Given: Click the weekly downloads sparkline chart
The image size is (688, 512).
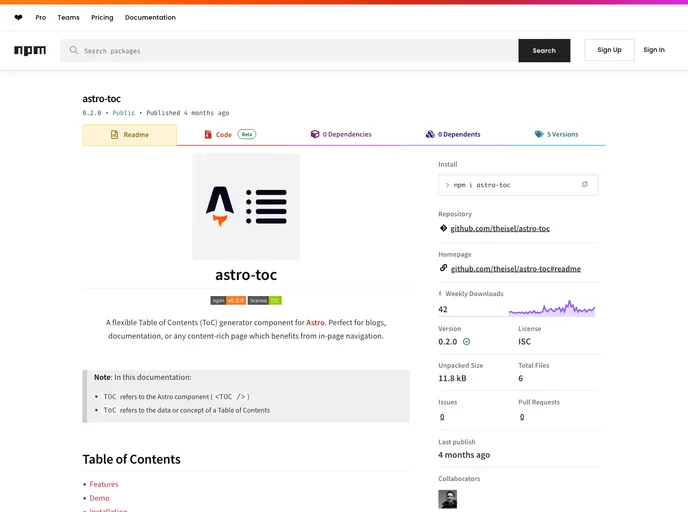Looking at the screenshot, I should click(x=552, y=308).
